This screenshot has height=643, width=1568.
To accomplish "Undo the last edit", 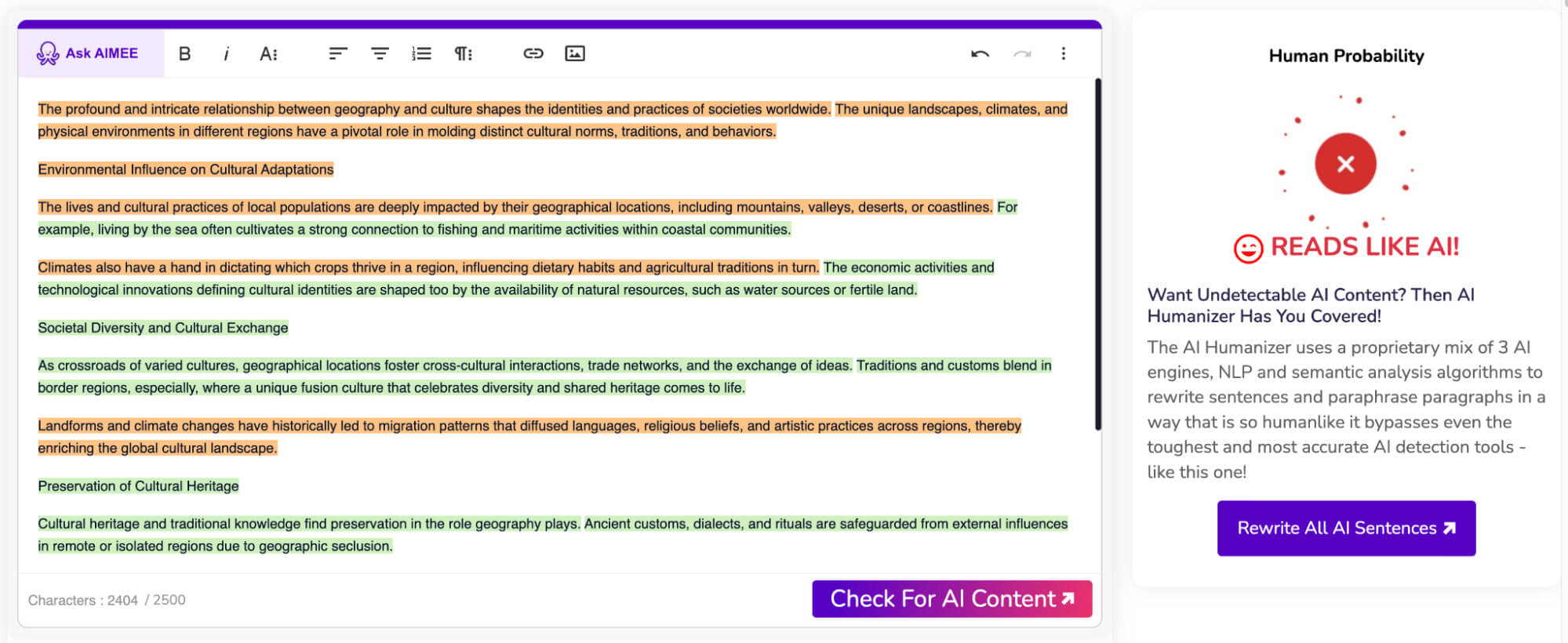I will click(x=980, y=53).
